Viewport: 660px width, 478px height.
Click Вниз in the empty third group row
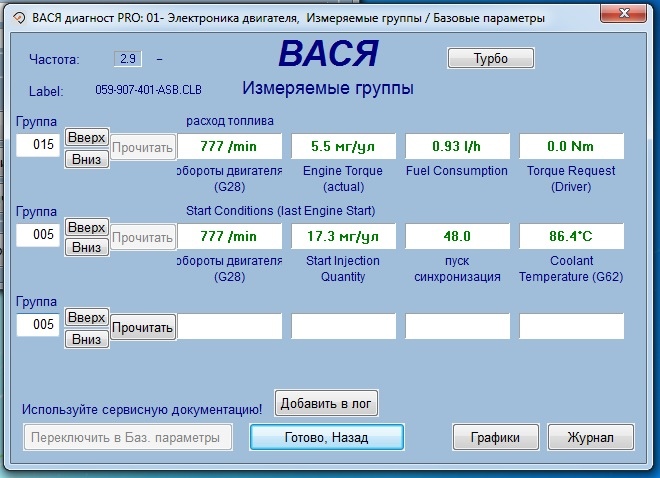tap(87, 339)
